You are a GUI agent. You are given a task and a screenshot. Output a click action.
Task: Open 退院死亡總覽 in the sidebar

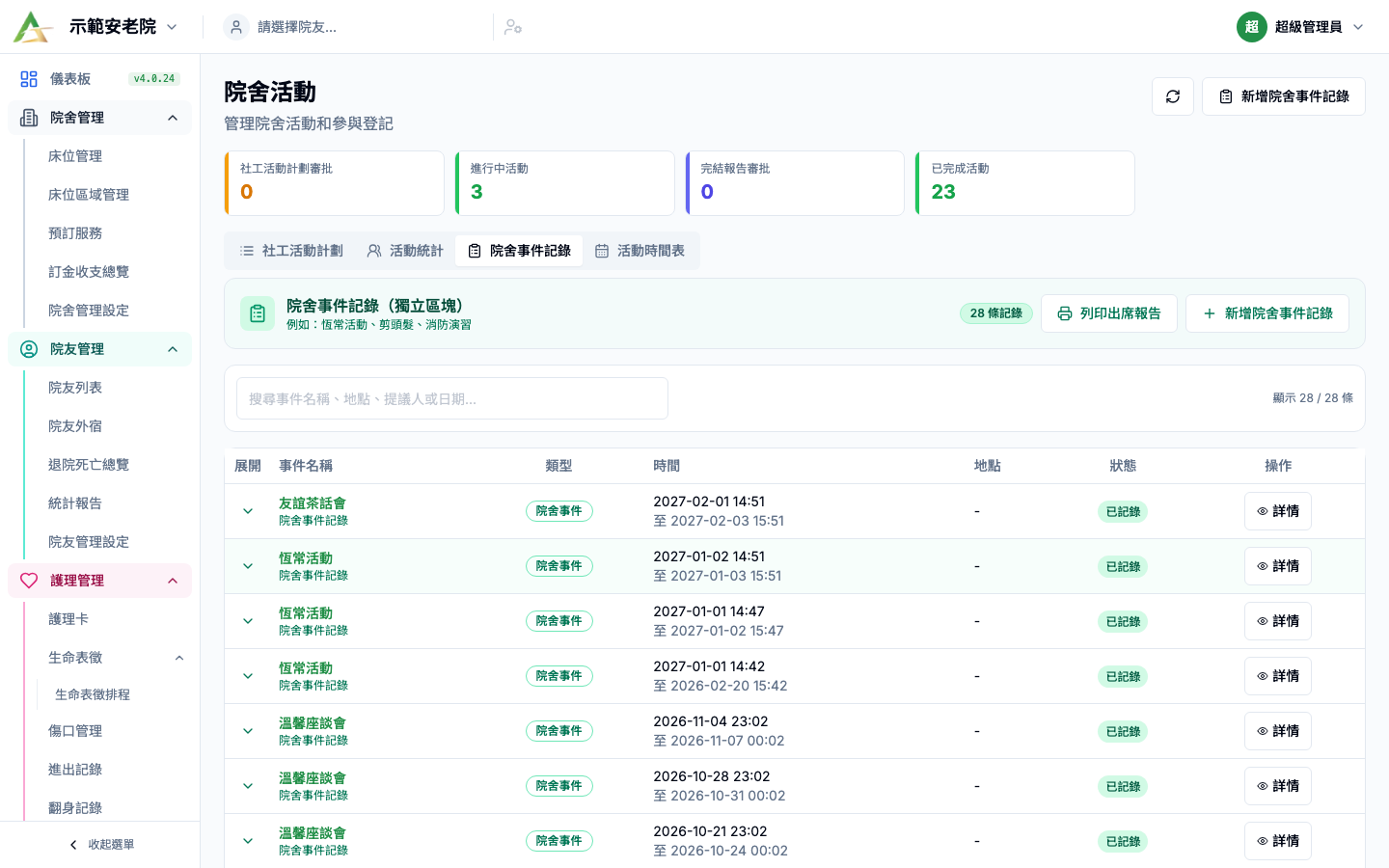[89, 465]
